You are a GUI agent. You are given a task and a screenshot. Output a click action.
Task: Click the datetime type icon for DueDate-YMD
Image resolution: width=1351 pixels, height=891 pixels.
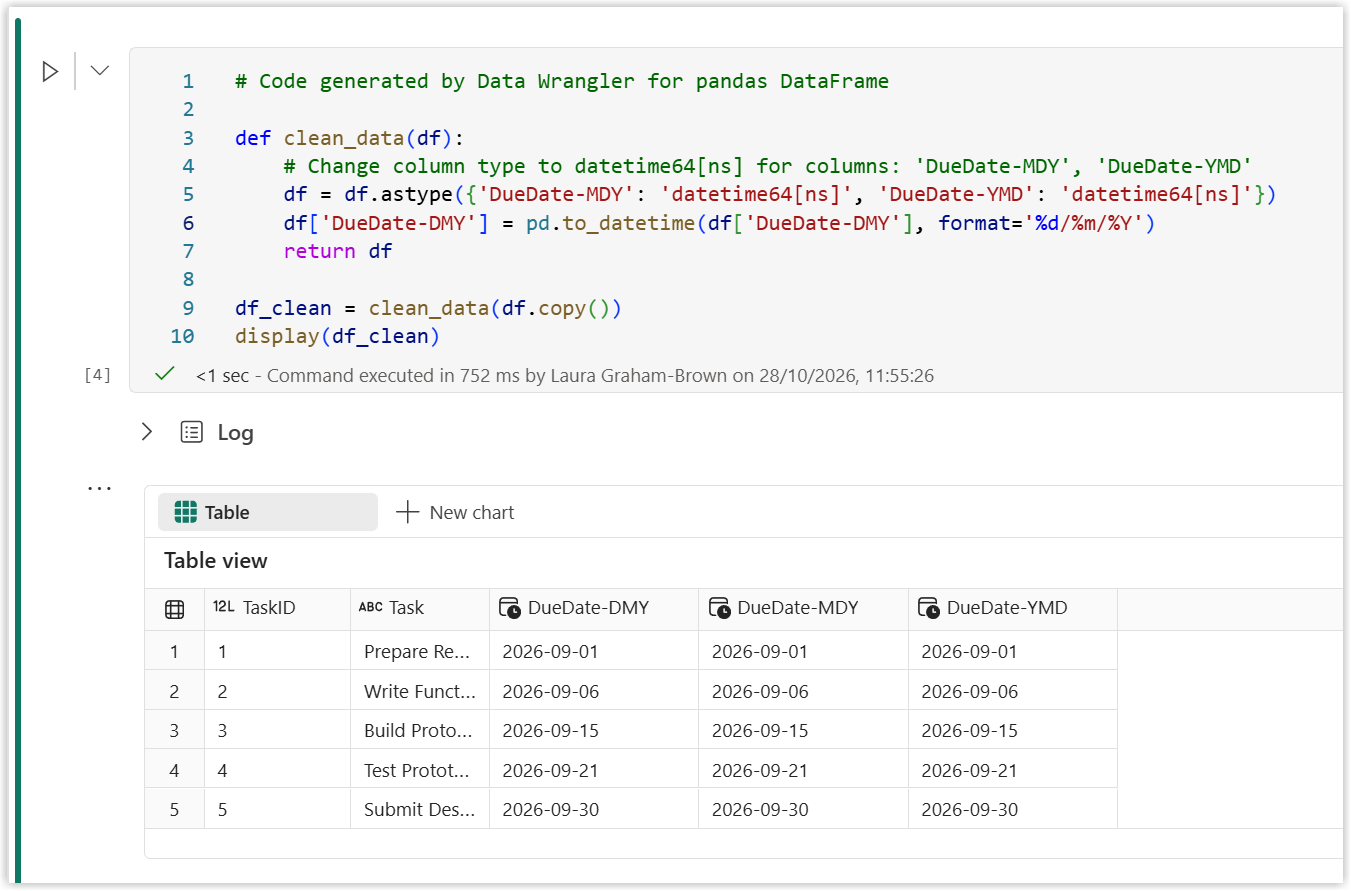pos(929,608)
